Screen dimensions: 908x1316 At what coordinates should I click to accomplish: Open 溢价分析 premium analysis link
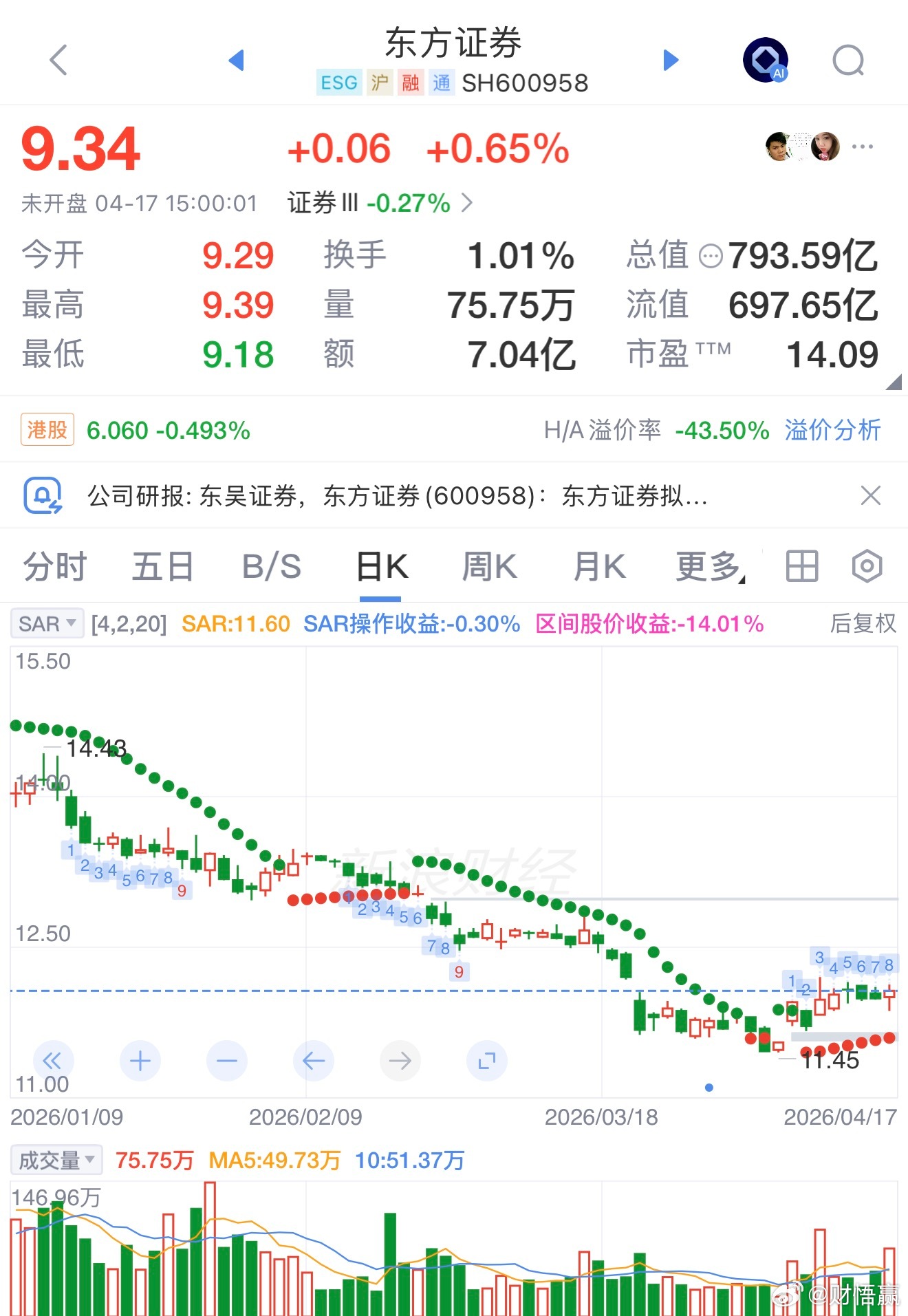click(x=832, y=430)
